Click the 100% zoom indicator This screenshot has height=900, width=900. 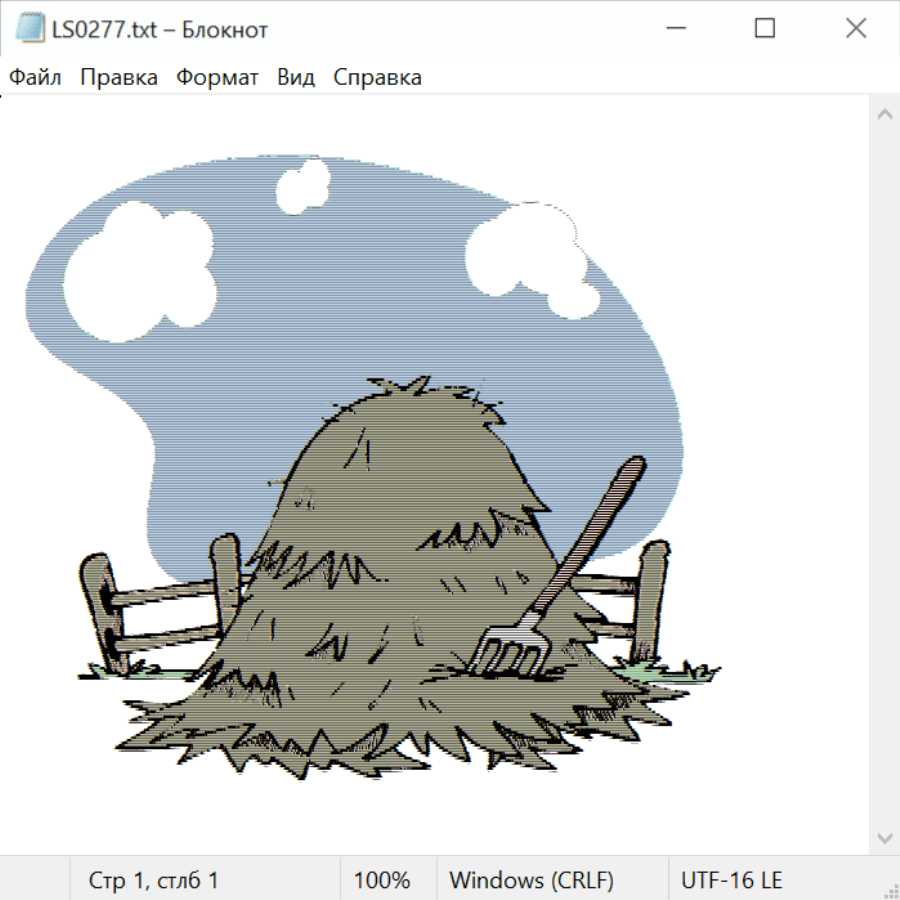[x=382, y=881]
